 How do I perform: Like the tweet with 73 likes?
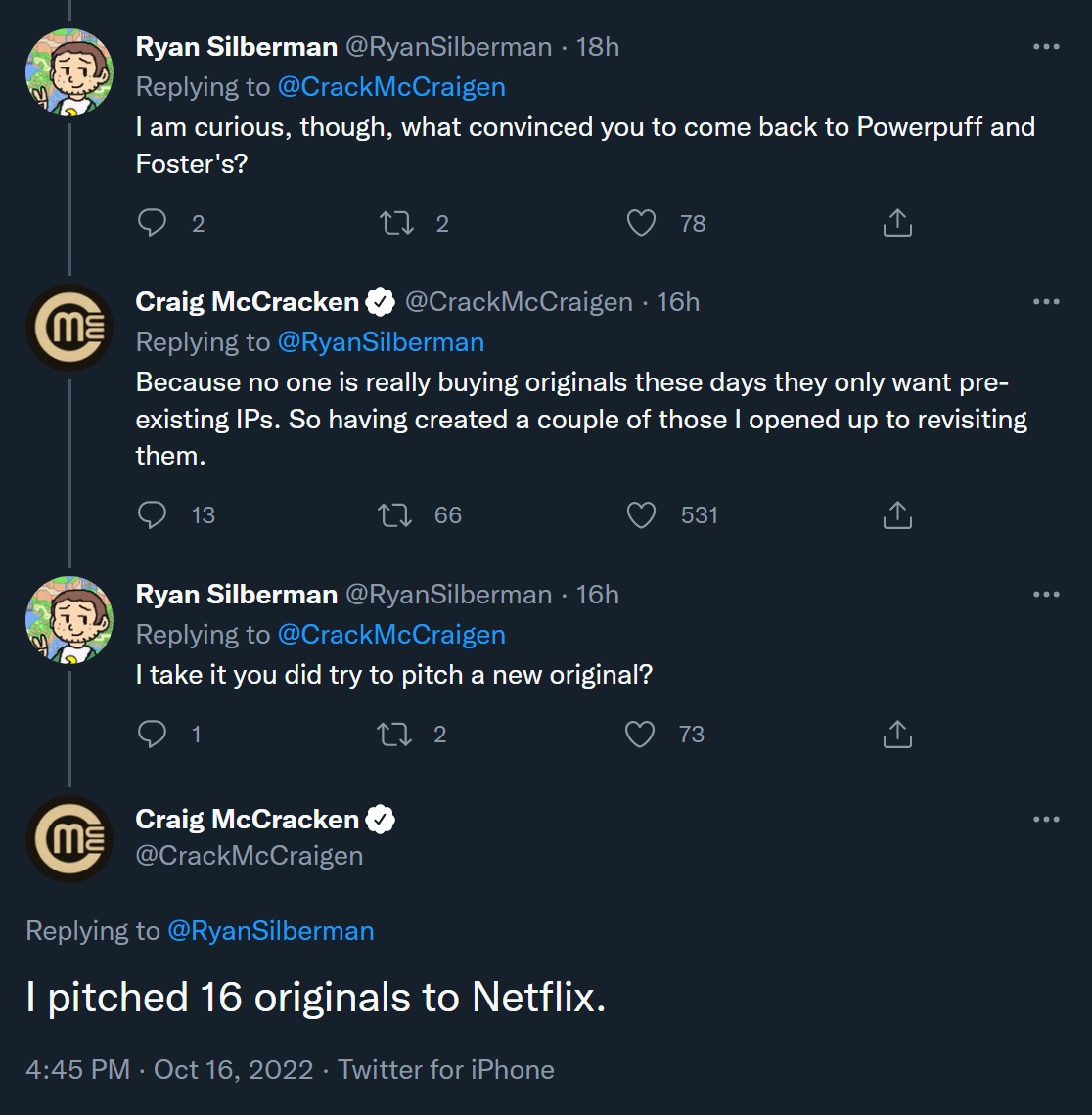point(640,735)
